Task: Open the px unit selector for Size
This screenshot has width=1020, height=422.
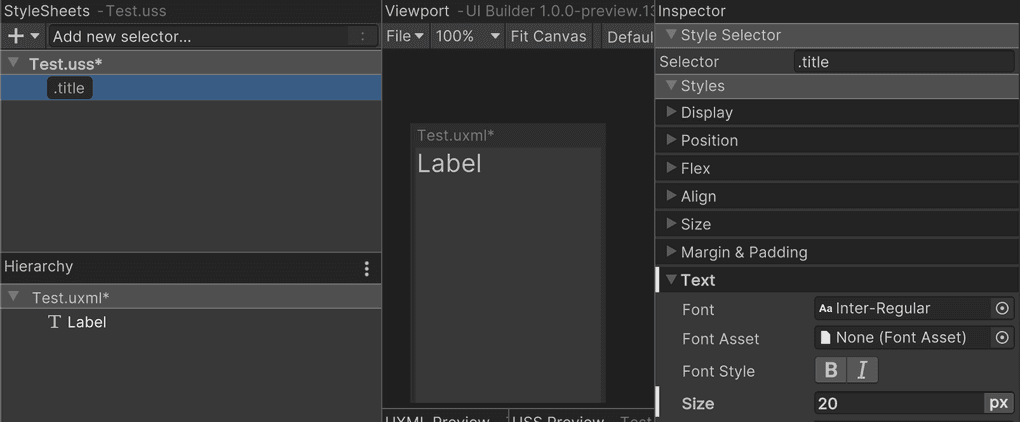Action: pos(998,403)
